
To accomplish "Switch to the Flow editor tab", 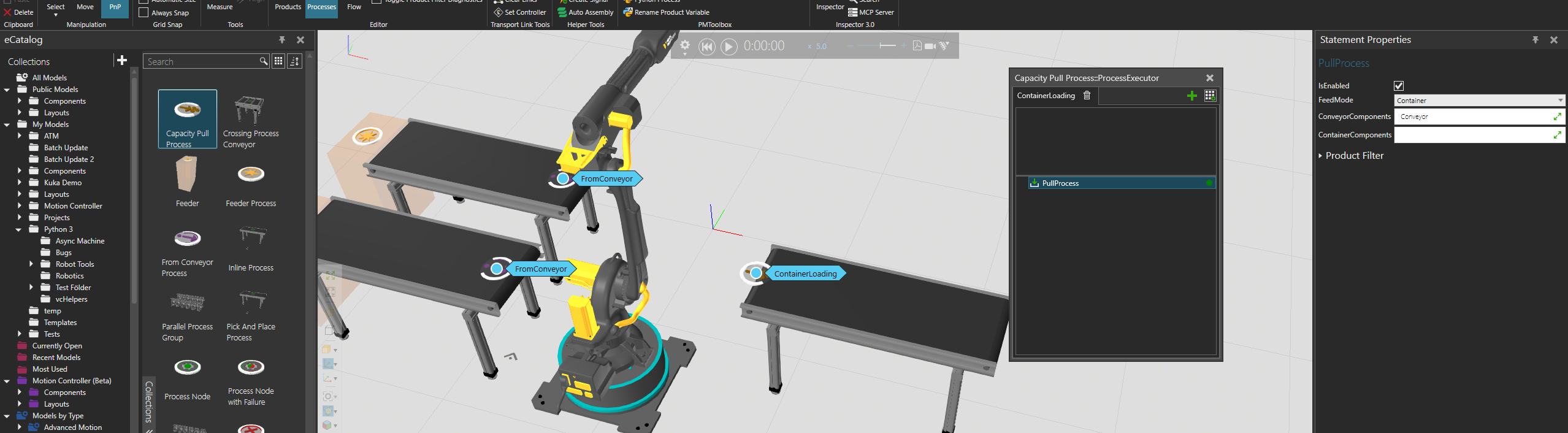I will pos(354,7).
